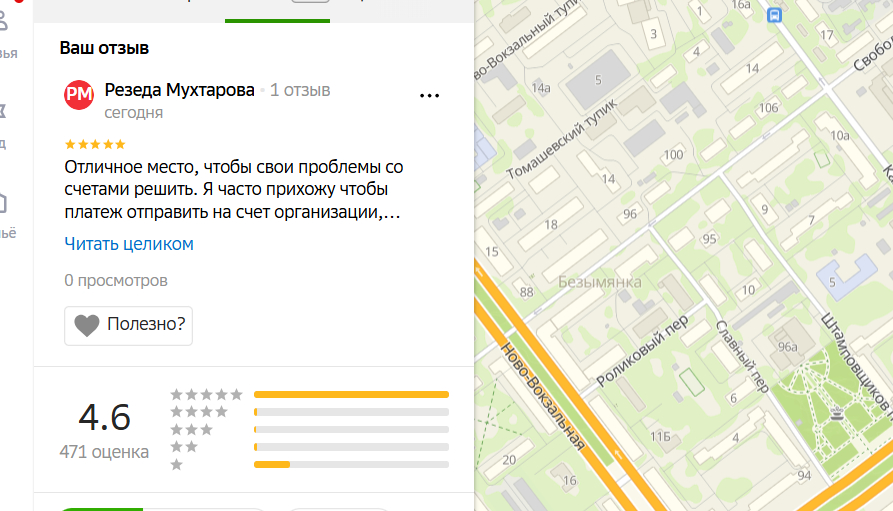This screenshot has height=511, width=893.
Task: Click Безымянка district label on map
Action: click(x=599, y=282)
